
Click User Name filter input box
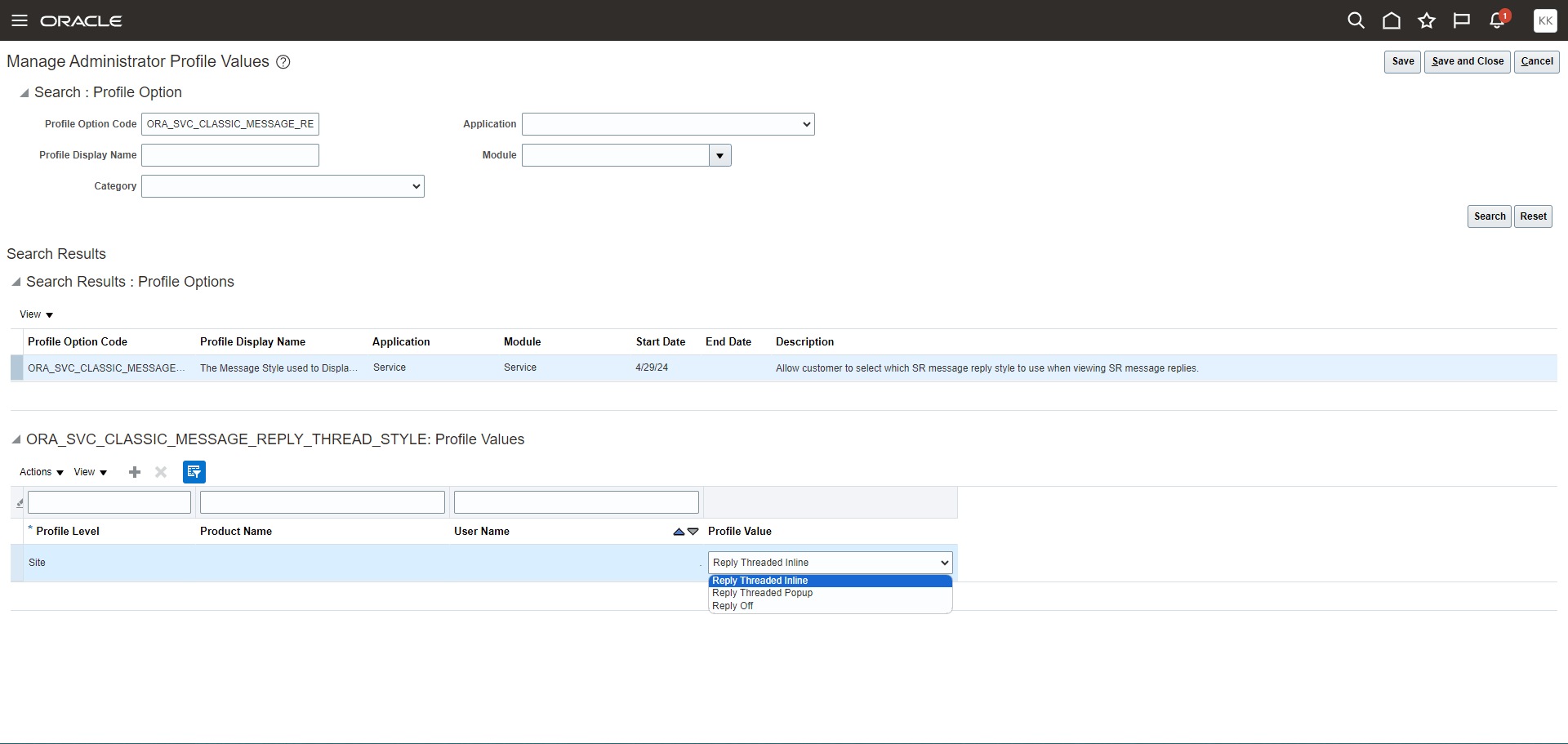pos(577,502)
